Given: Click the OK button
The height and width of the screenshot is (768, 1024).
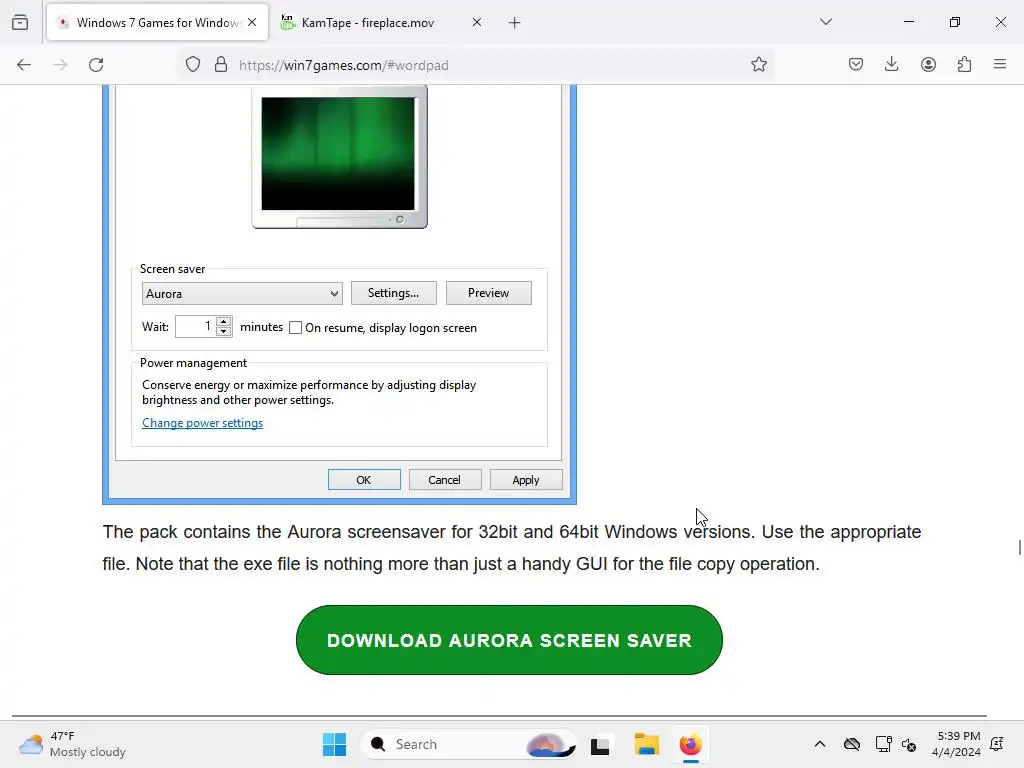Looking at the screenshot, I should point(364,480).
